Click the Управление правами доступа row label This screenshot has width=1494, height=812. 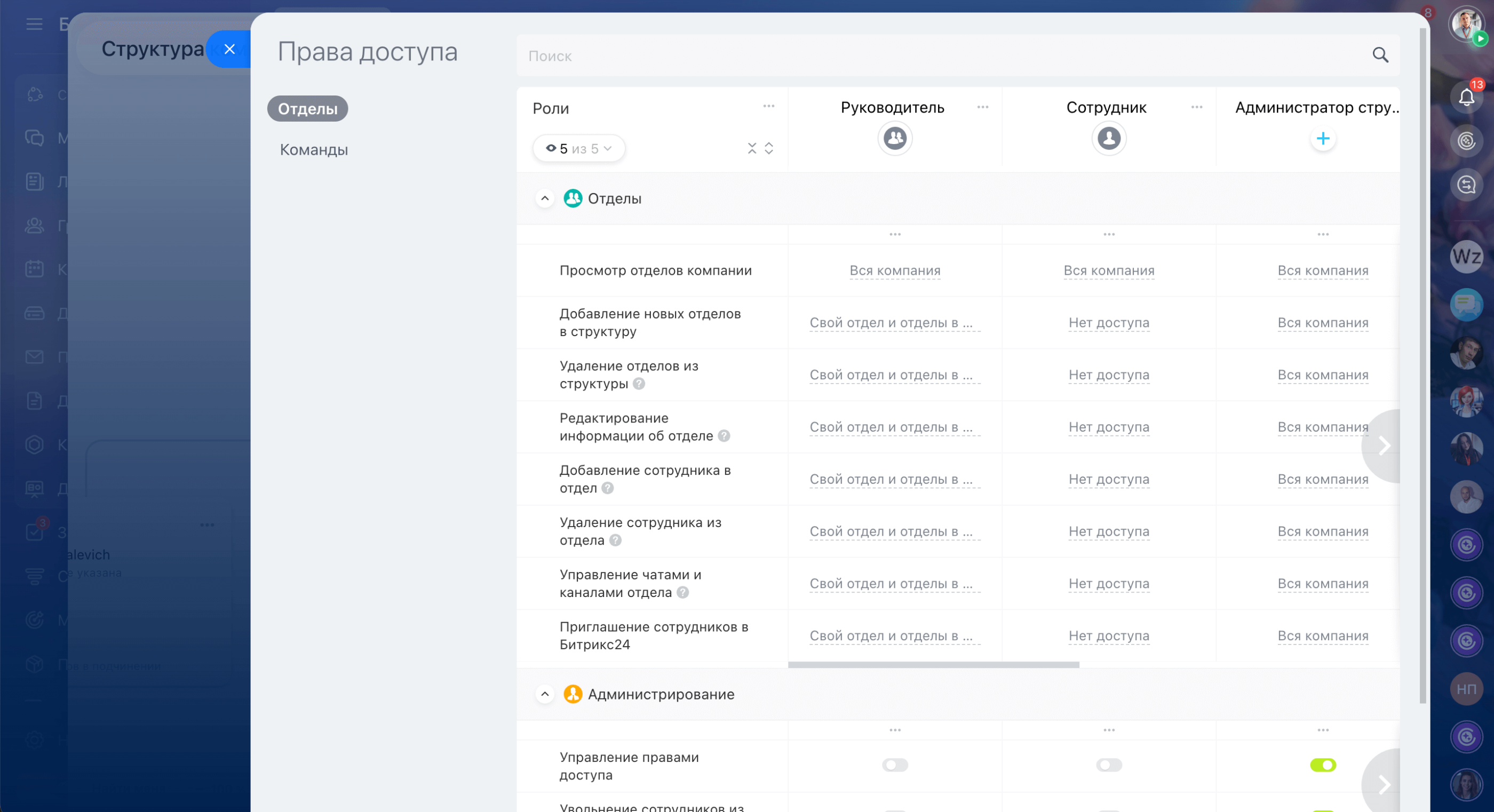pos(629,766)
